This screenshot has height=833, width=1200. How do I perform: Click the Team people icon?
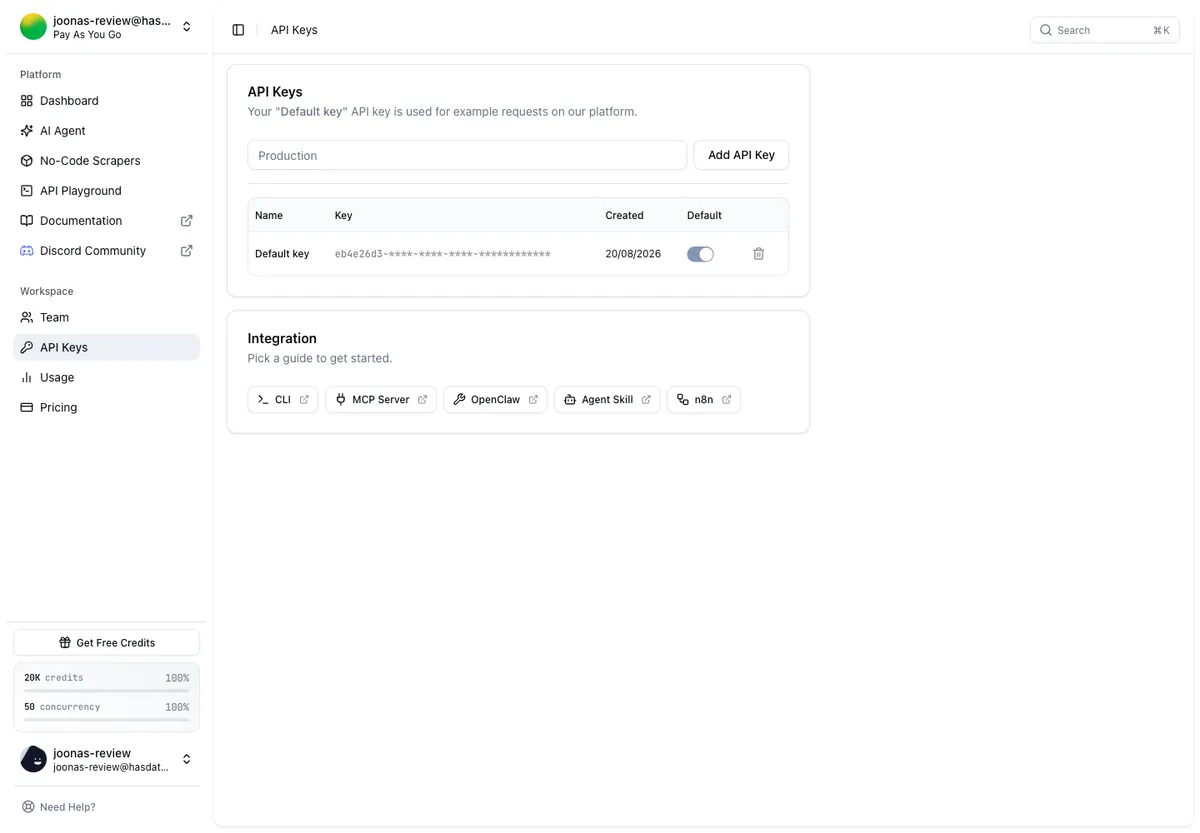pos(27,318)
